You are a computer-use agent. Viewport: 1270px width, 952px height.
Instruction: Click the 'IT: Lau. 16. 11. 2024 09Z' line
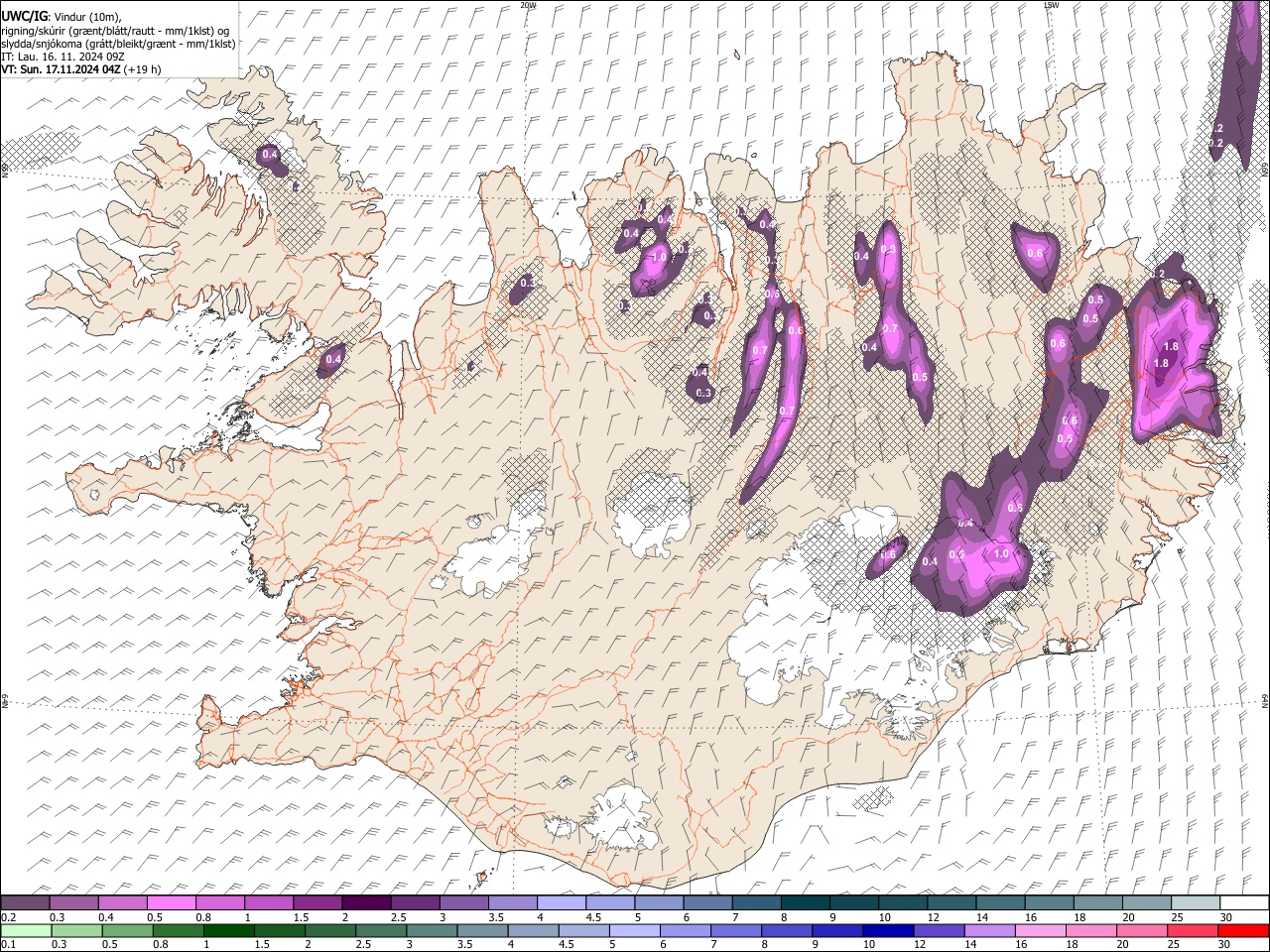pos(63,57)
